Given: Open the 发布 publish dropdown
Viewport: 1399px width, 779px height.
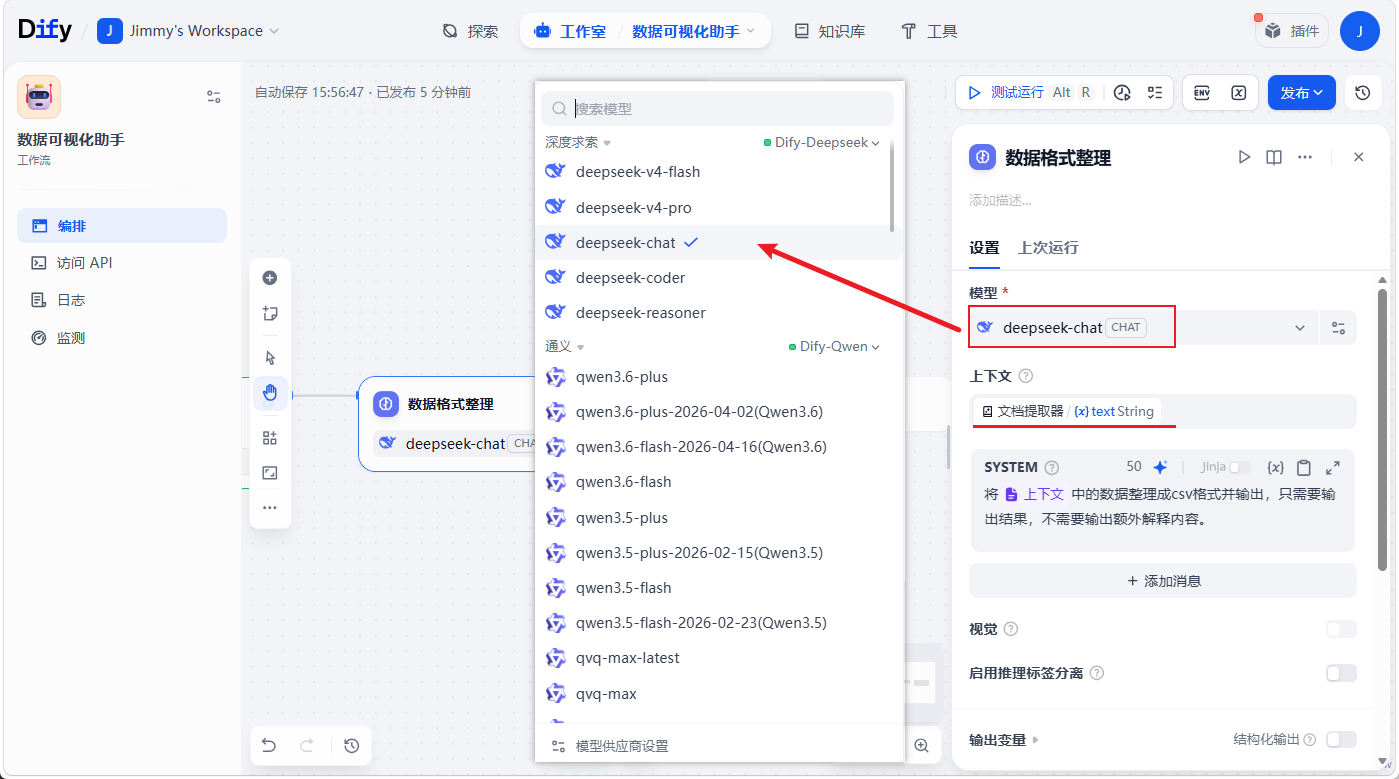Looking at the screenshot, I should 1302,93.
